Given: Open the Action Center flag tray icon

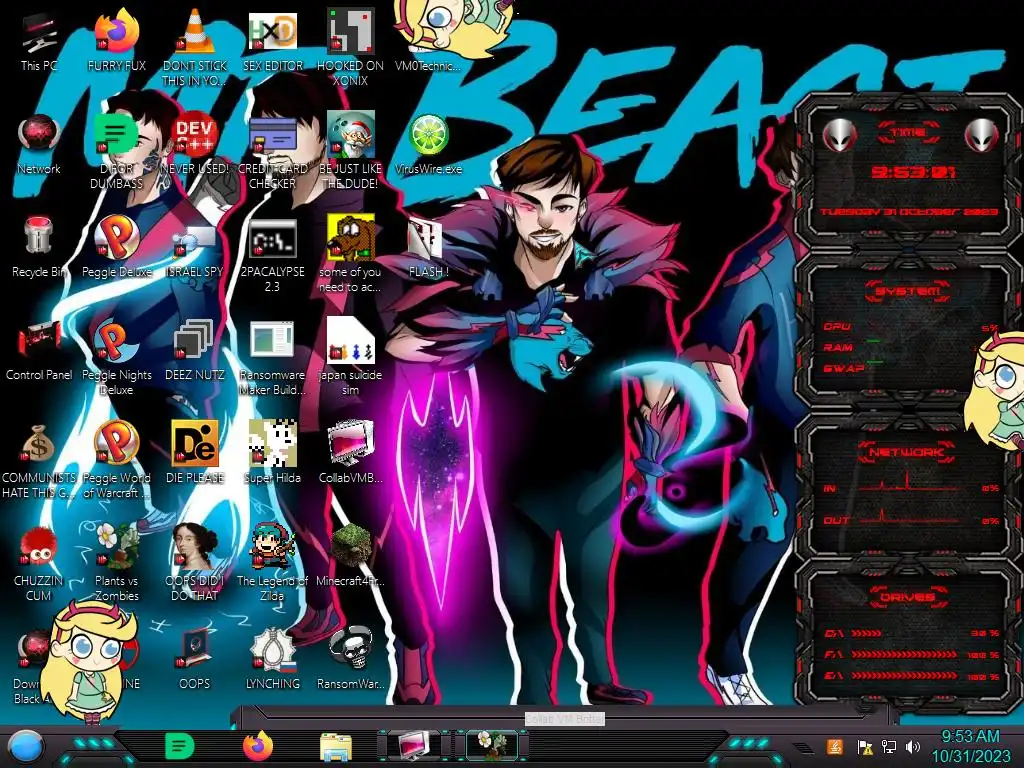Looking at the screenshot, I should coord(864,746).
